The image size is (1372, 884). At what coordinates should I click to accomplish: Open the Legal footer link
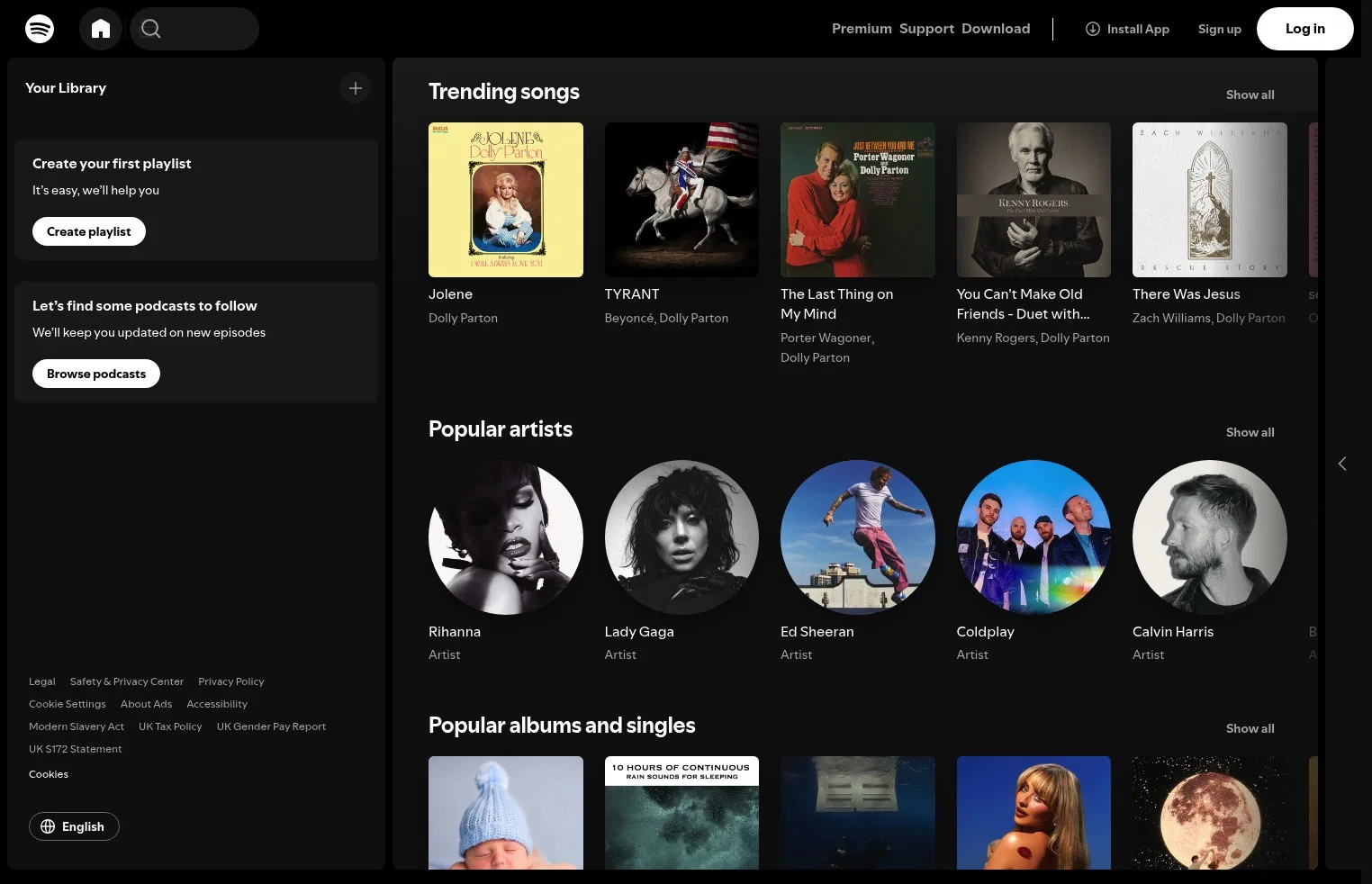[x=42, y=681]
